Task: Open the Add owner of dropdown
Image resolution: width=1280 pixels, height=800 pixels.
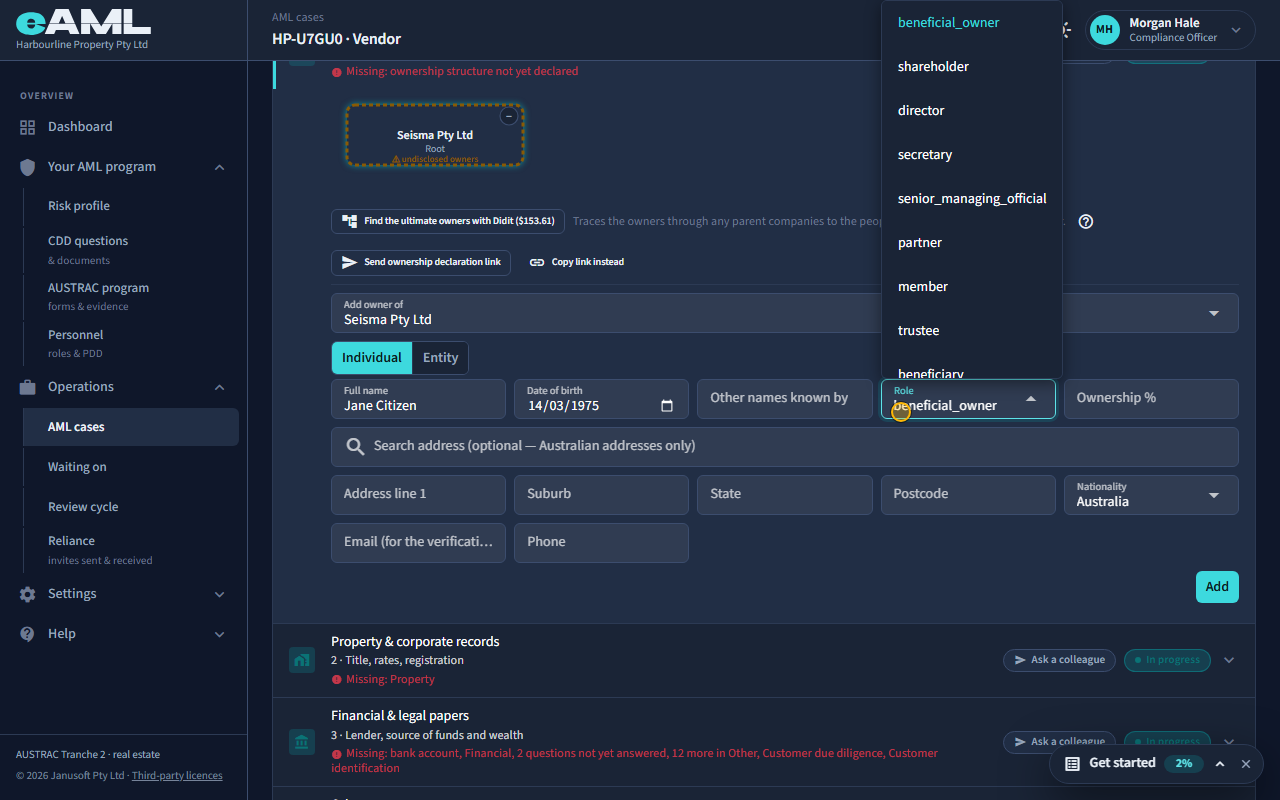Action: [785, 313]
